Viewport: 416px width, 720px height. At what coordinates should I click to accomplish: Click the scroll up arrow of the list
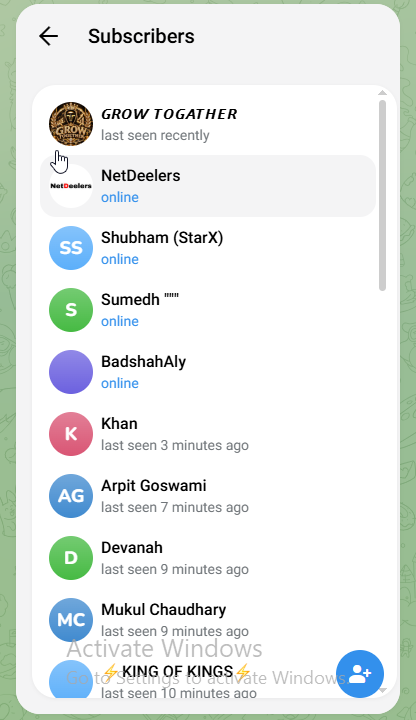[382, 93]
